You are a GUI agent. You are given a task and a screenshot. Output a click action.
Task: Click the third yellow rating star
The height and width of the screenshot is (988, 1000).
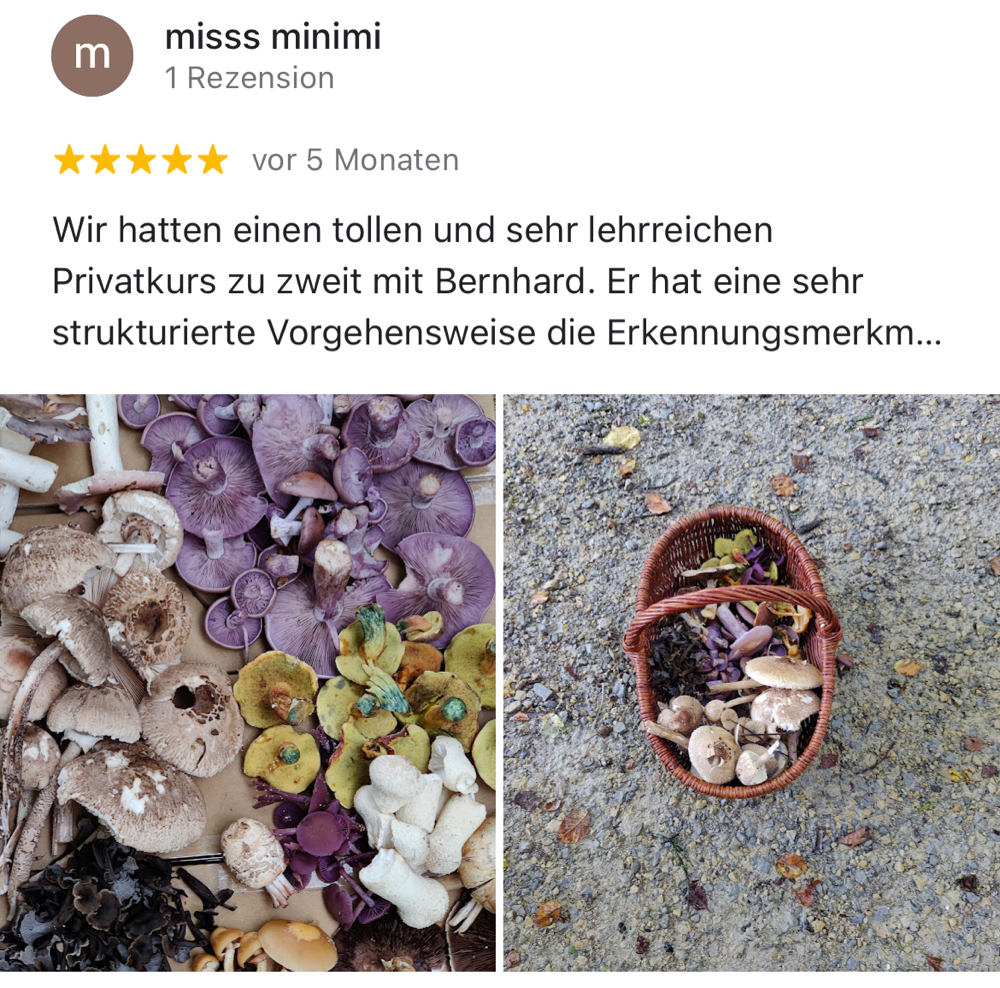pyautogui.click(x=141, y=159)
